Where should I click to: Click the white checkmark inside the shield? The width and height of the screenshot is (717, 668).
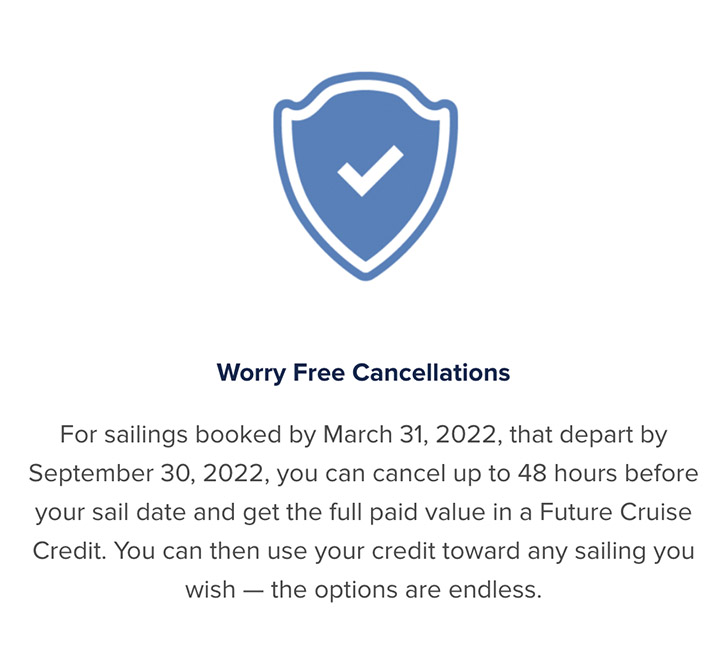coord(370,171)
